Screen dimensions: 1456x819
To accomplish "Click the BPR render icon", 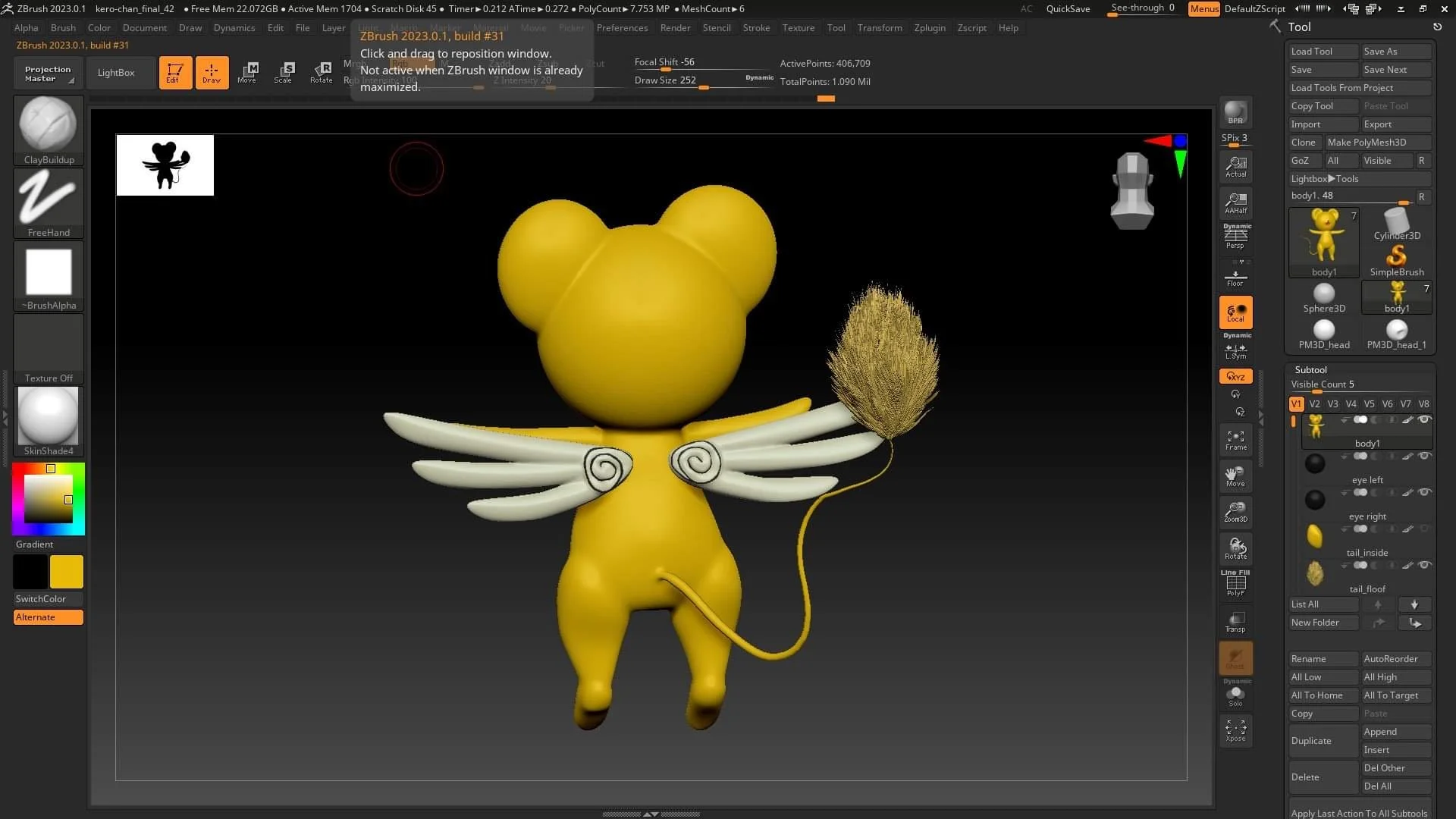I will tap(1235, 112).
